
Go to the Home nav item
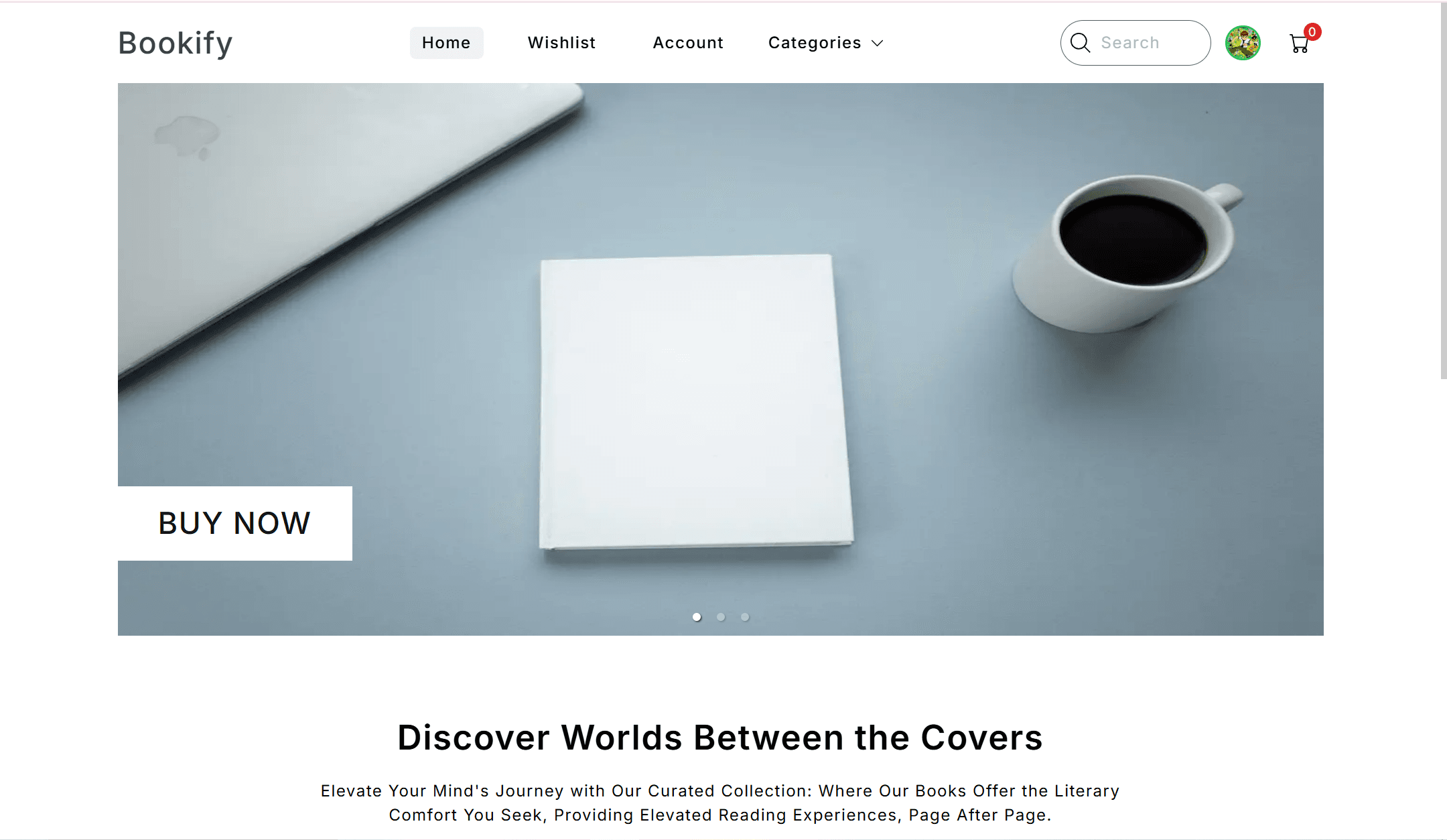[446, 43]
